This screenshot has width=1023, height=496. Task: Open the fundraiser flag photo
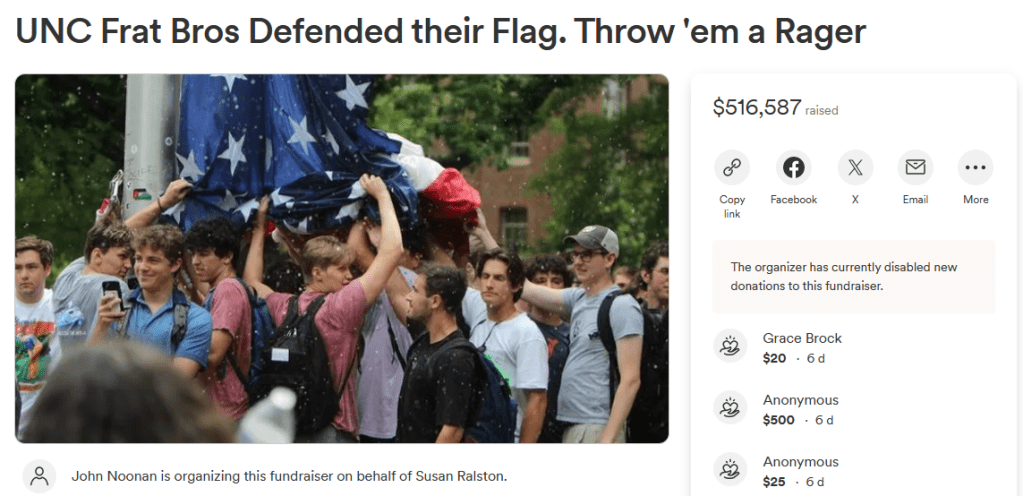point(341,258)
